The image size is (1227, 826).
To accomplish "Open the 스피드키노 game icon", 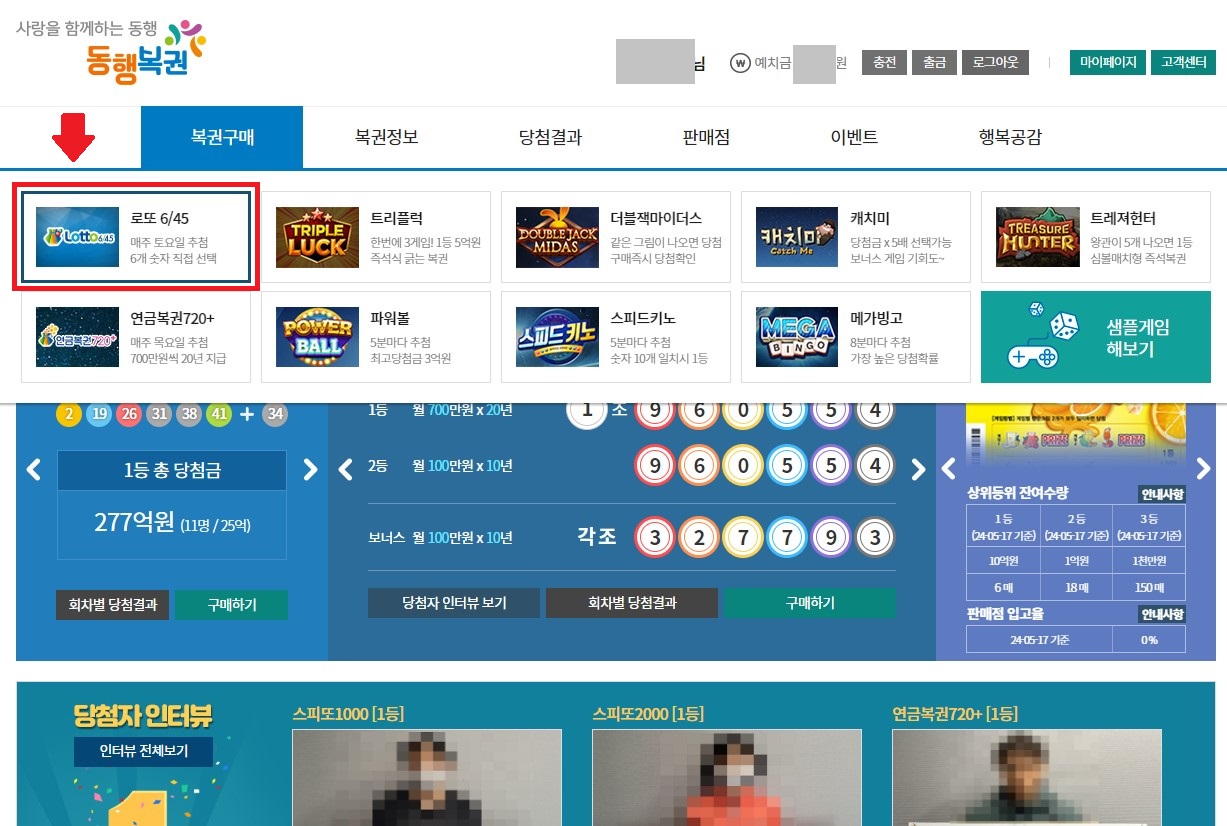I will click(x=557, y=337).
